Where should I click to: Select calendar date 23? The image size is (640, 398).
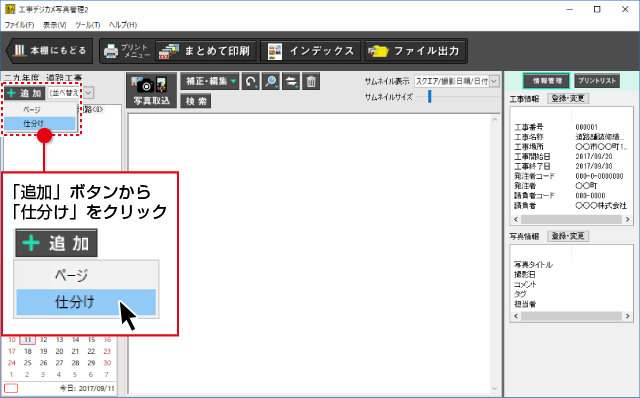coord(107,351)
